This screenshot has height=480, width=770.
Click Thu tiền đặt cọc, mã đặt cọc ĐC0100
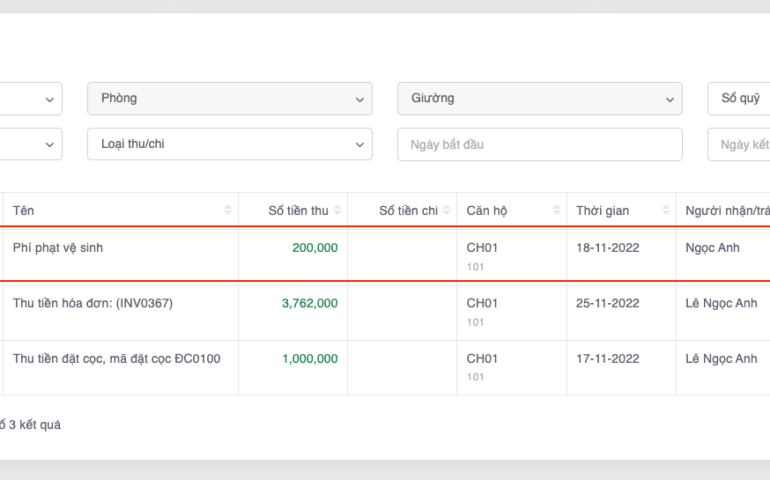116,358
